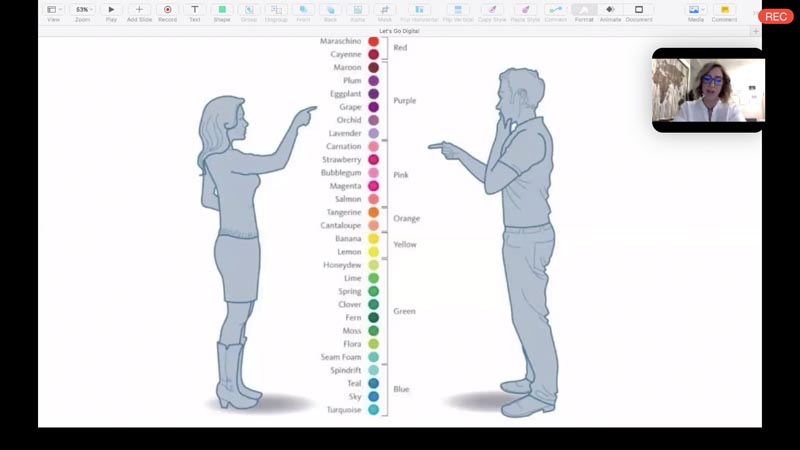Click the Group objects icon

coord(249,10)
